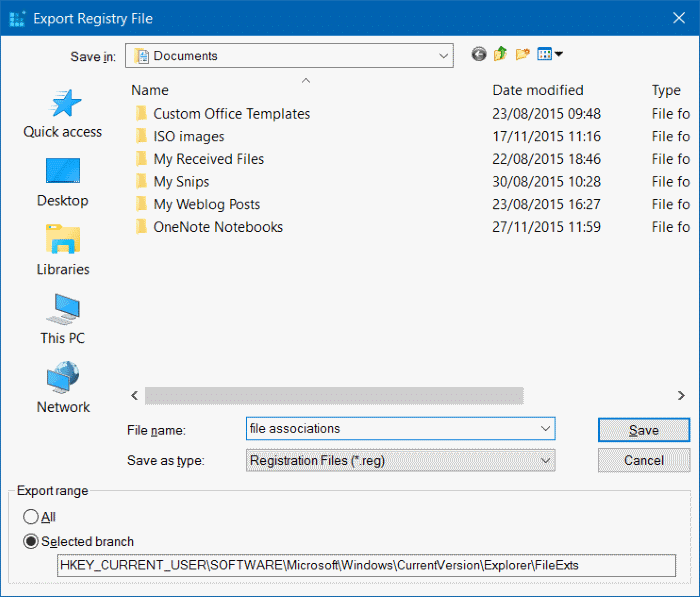Open Quick access in the places bar
700x597 pixels.
(63, 114)
